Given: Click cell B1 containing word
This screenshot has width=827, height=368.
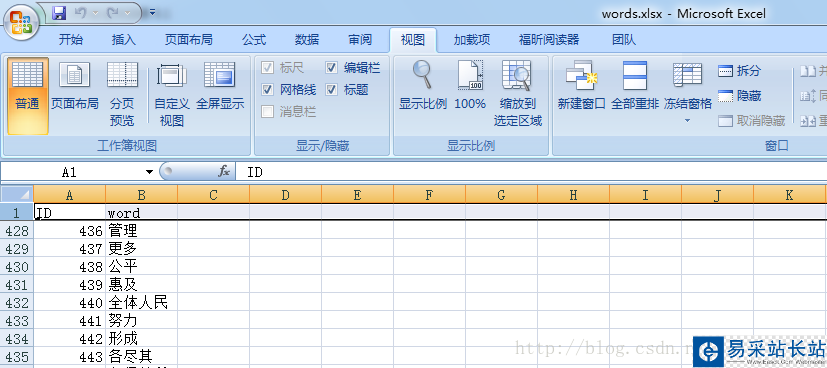Looking at the screenshot, I should coord(141,212).
